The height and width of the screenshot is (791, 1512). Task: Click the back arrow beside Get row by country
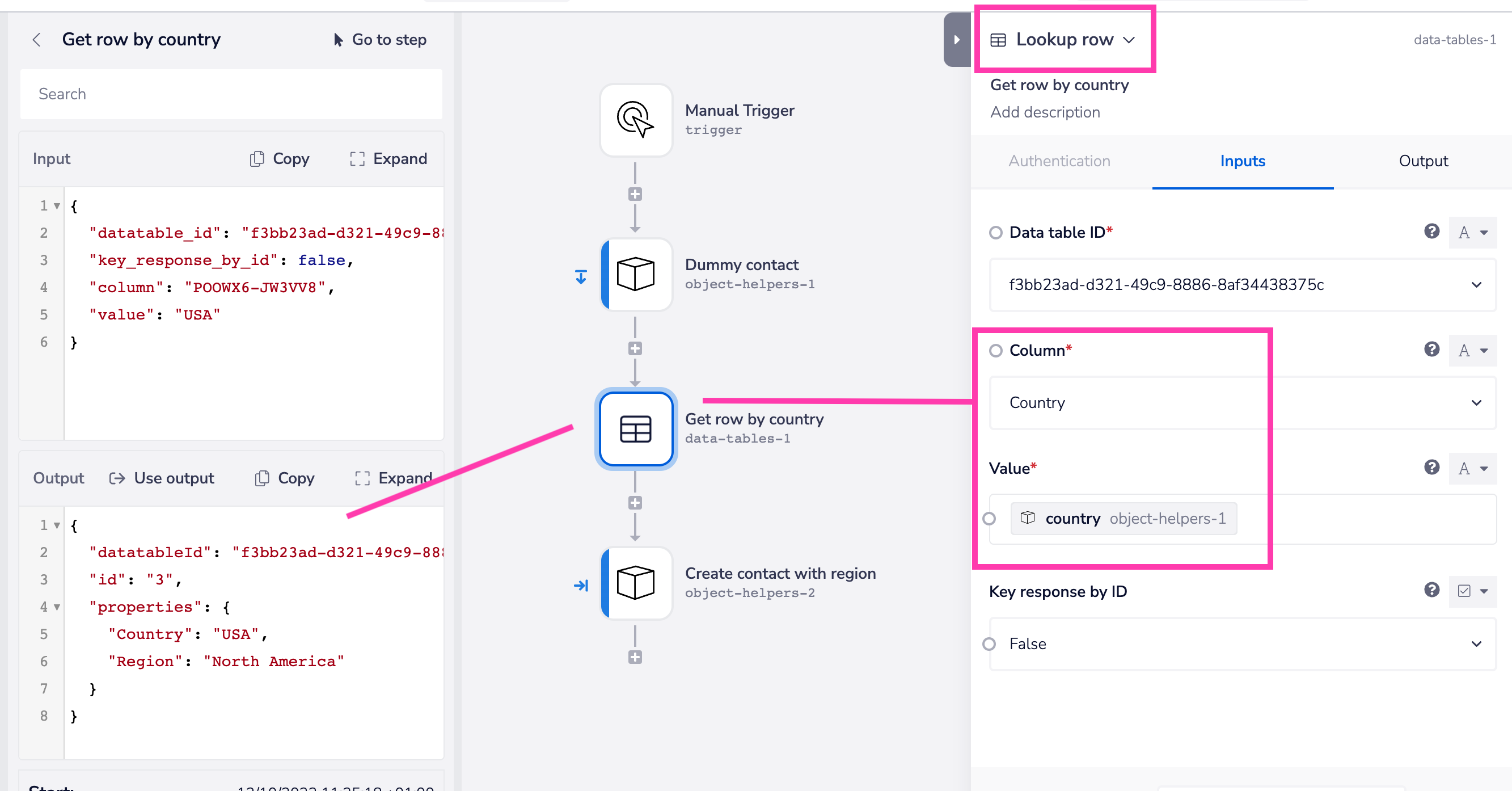(37, 40)
